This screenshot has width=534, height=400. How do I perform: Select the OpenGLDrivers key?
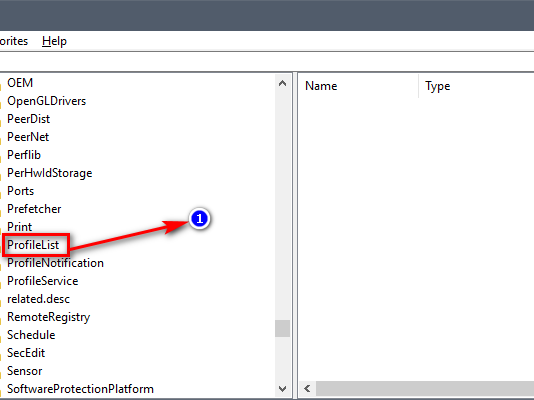click(47, 101)
